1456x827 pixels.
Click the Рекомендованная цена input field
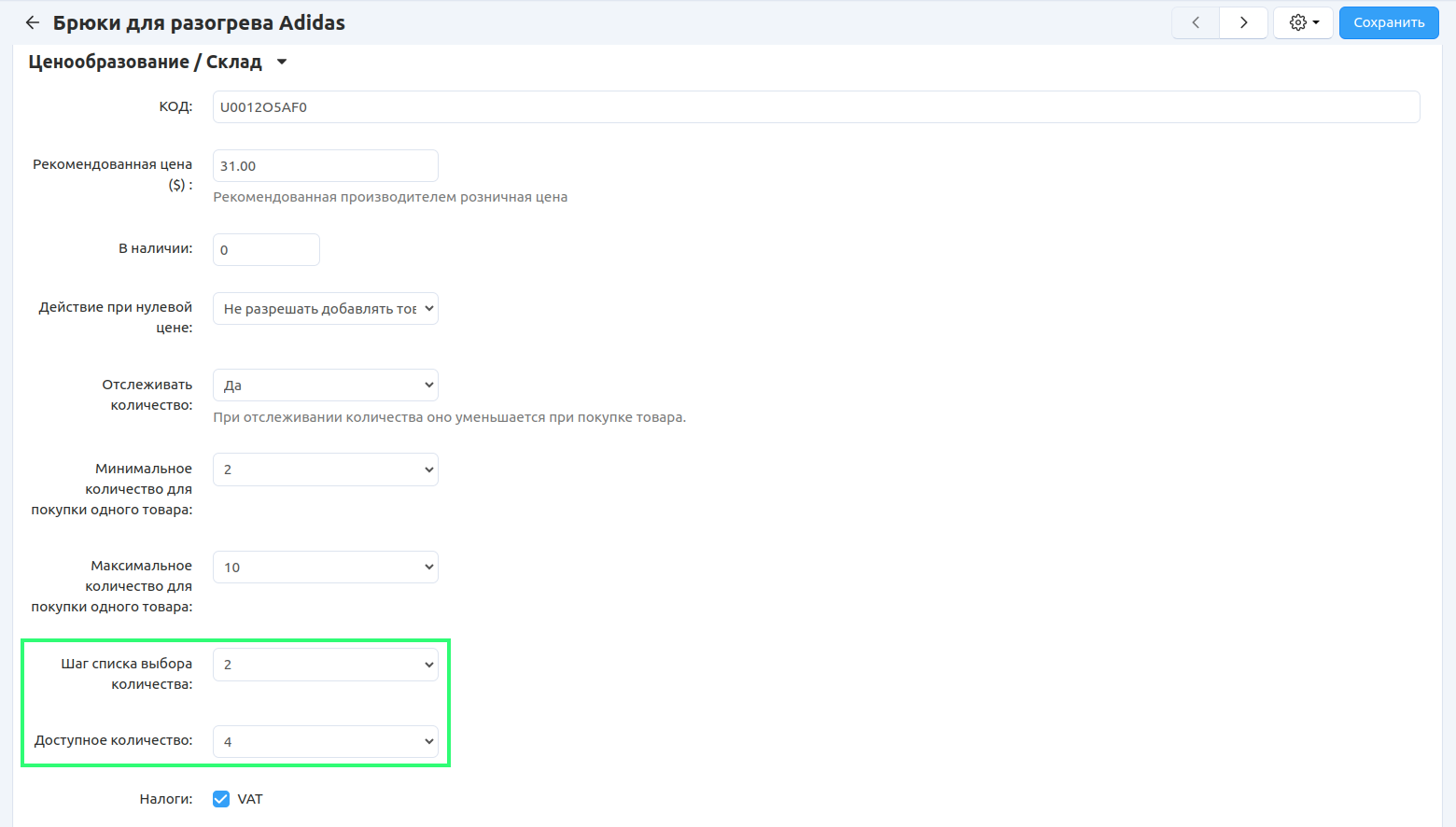click(x=325, y=166)
